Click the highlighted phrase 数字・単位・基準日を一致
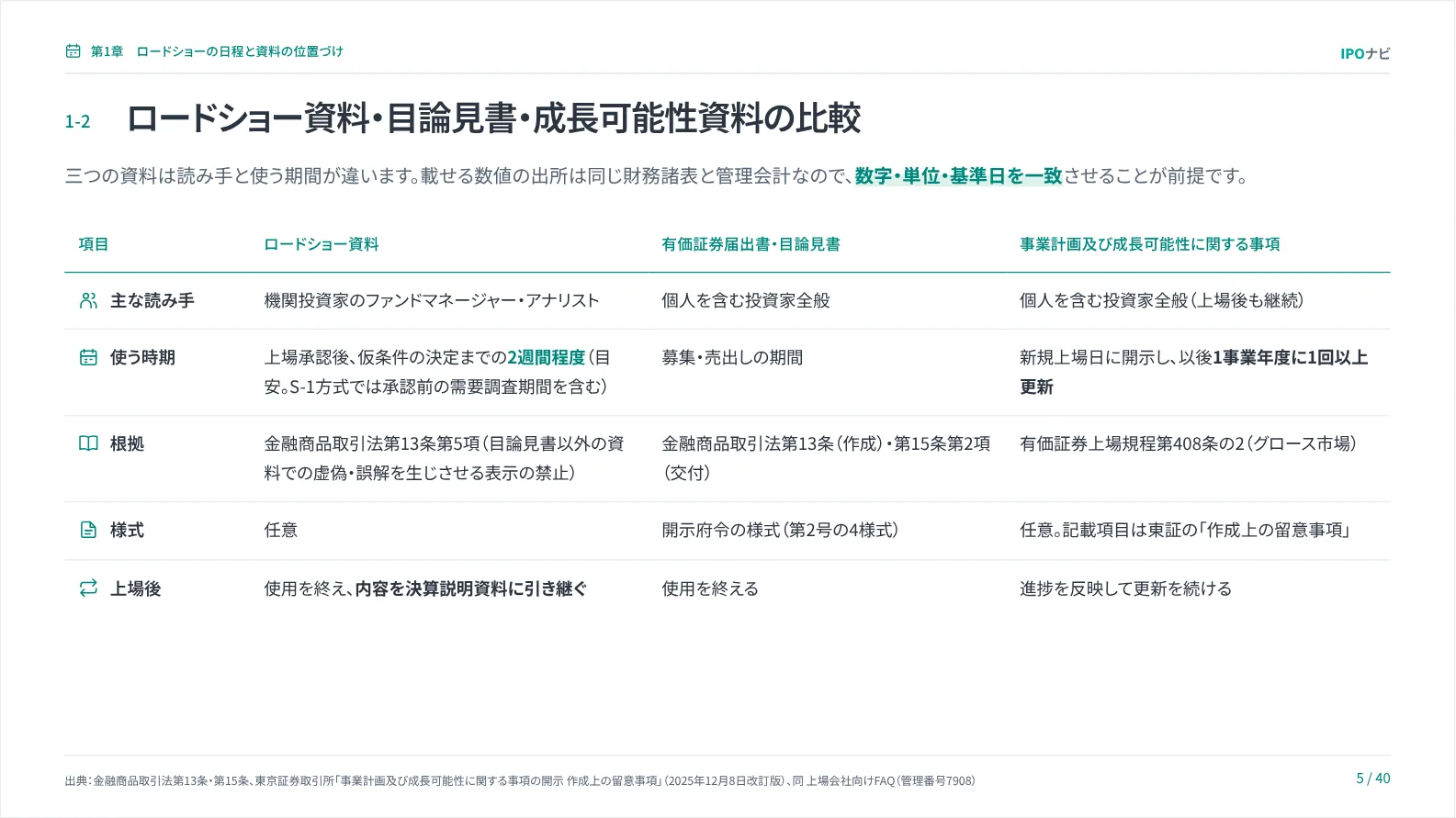 pos(958,175)
